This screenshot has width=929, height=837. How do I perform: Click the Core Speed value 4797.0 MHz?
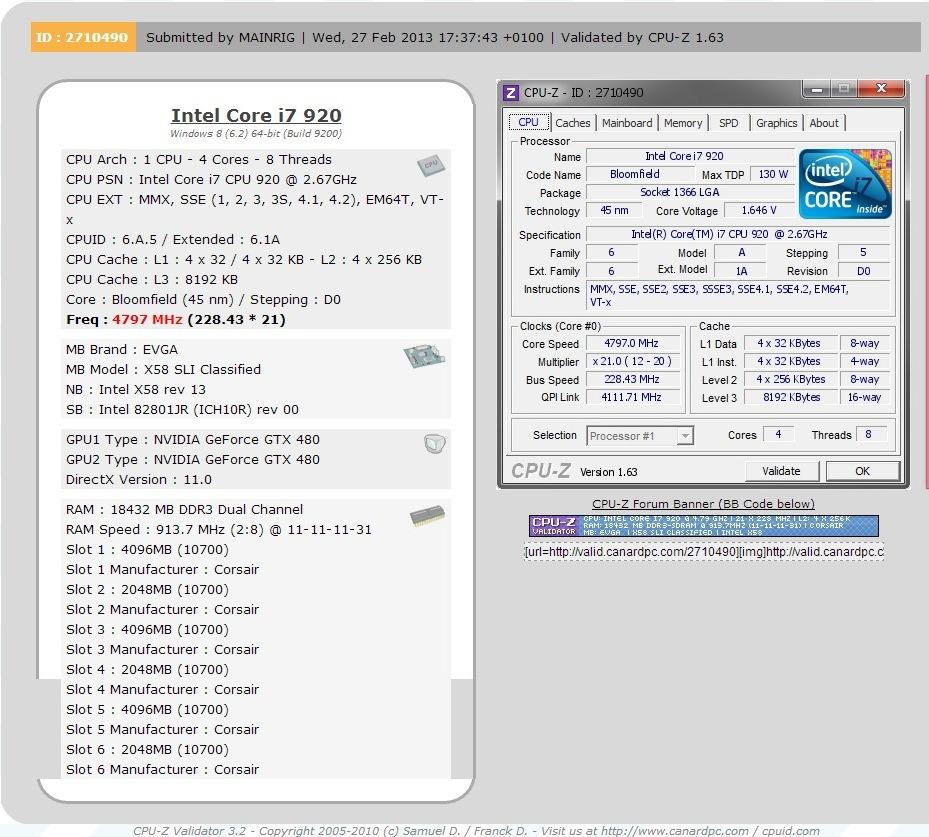pos(632,343)
